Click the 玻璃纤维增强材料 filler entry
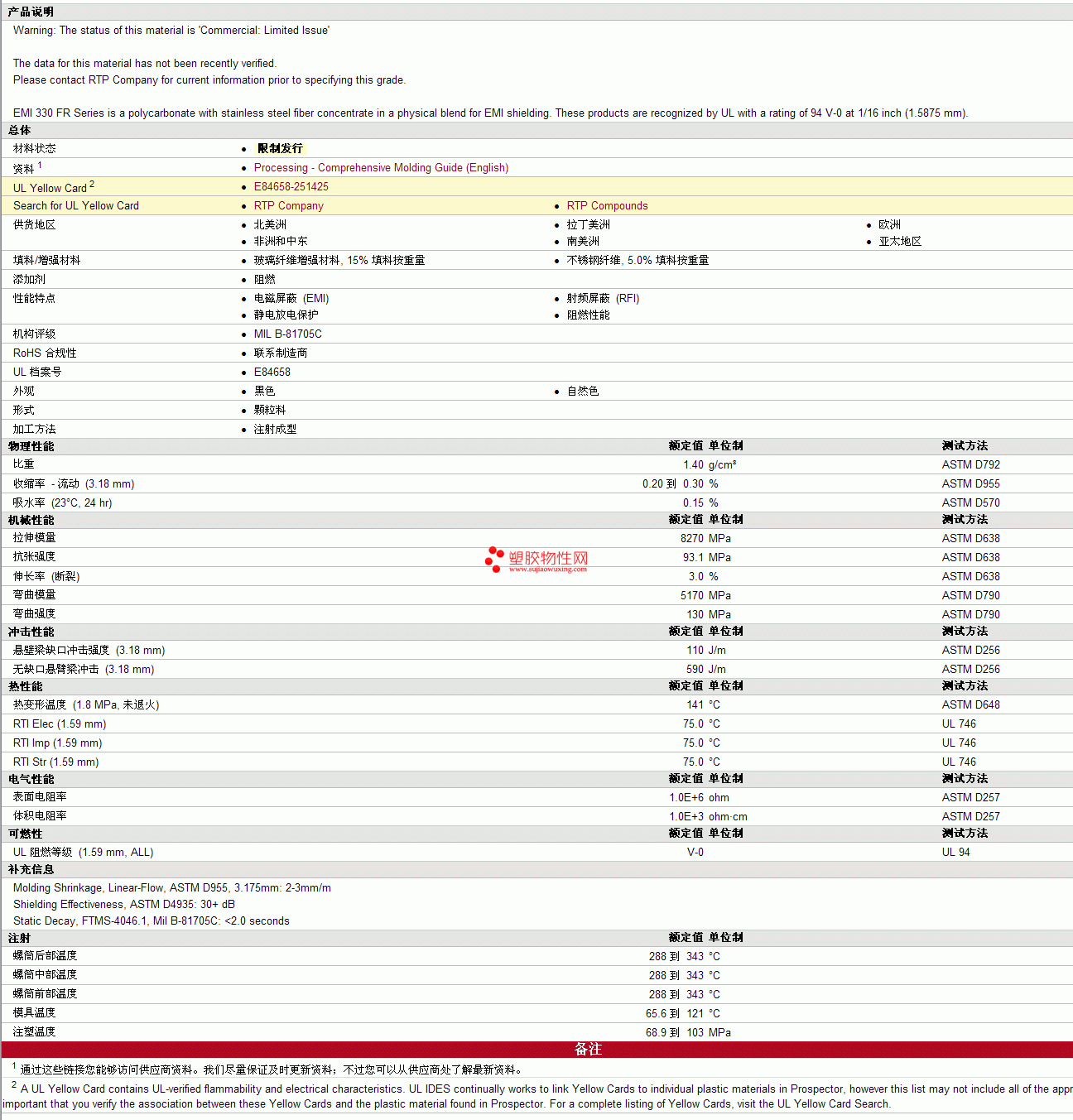 pos(339,260)
